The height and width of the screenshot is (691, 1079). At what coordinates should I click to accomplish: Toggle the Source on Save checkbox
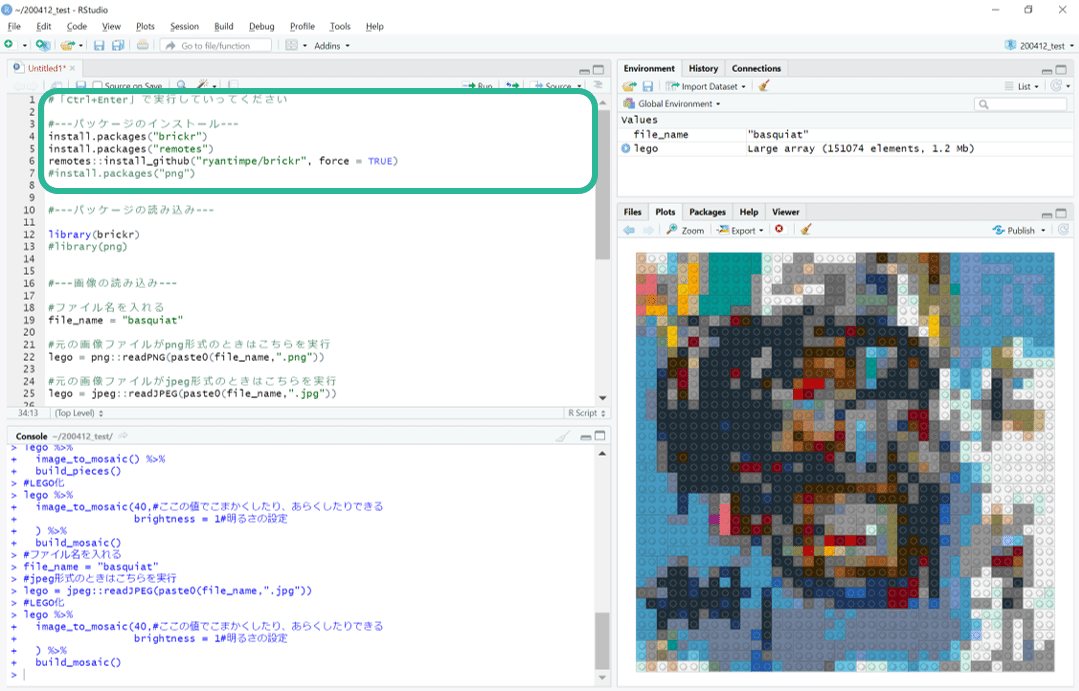[x=97, y=85]
